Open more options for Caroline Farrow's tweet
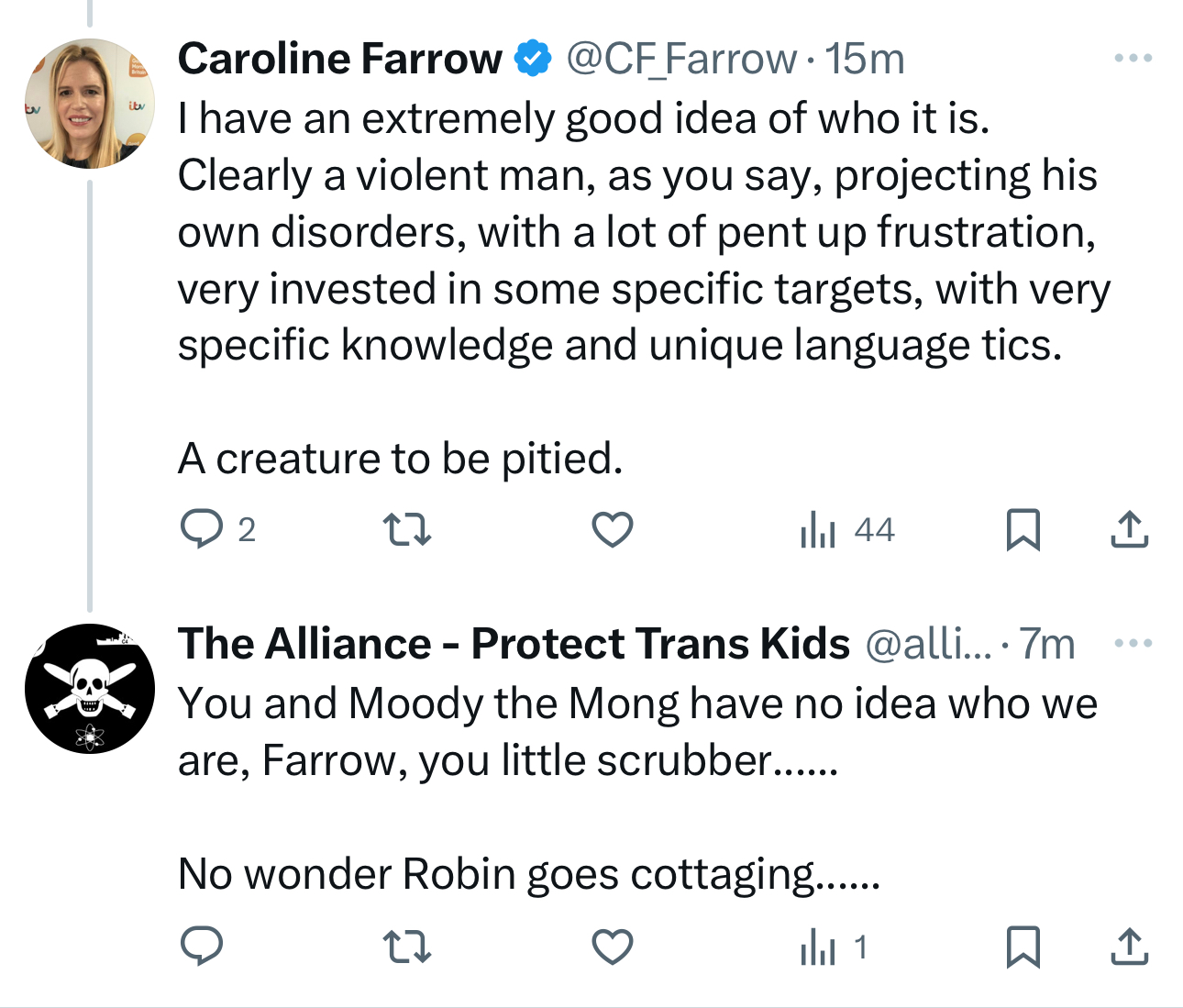 point(1133,59)
